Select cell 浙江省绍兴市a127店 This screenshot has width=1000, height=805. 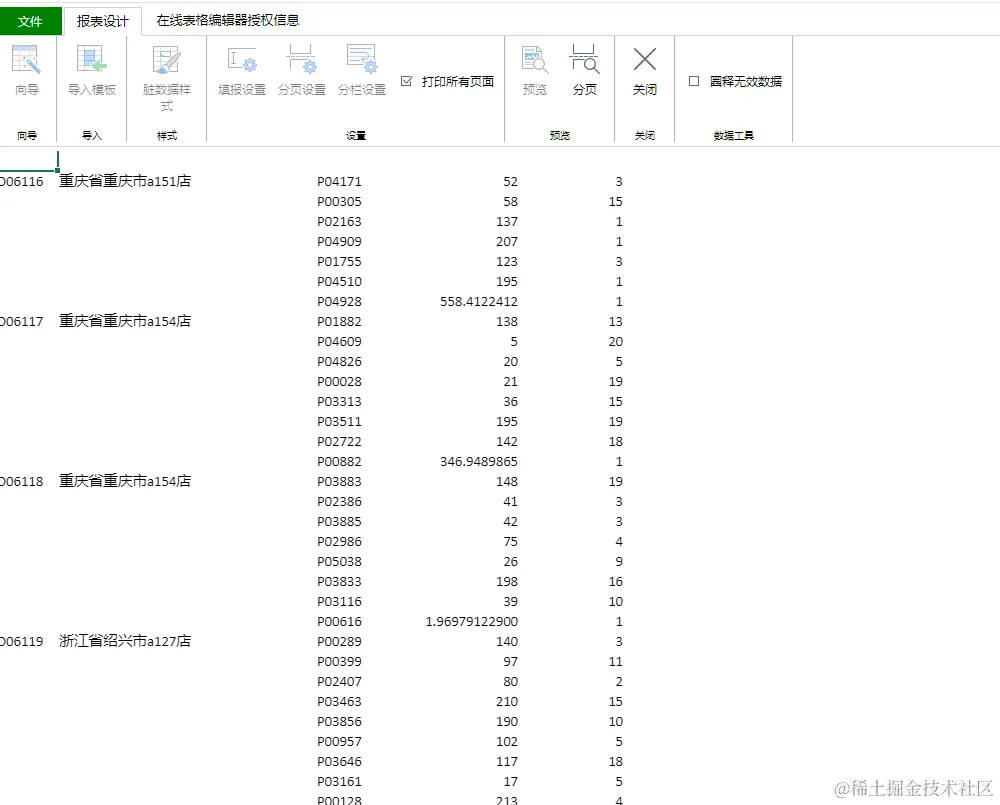pos(125,642)
